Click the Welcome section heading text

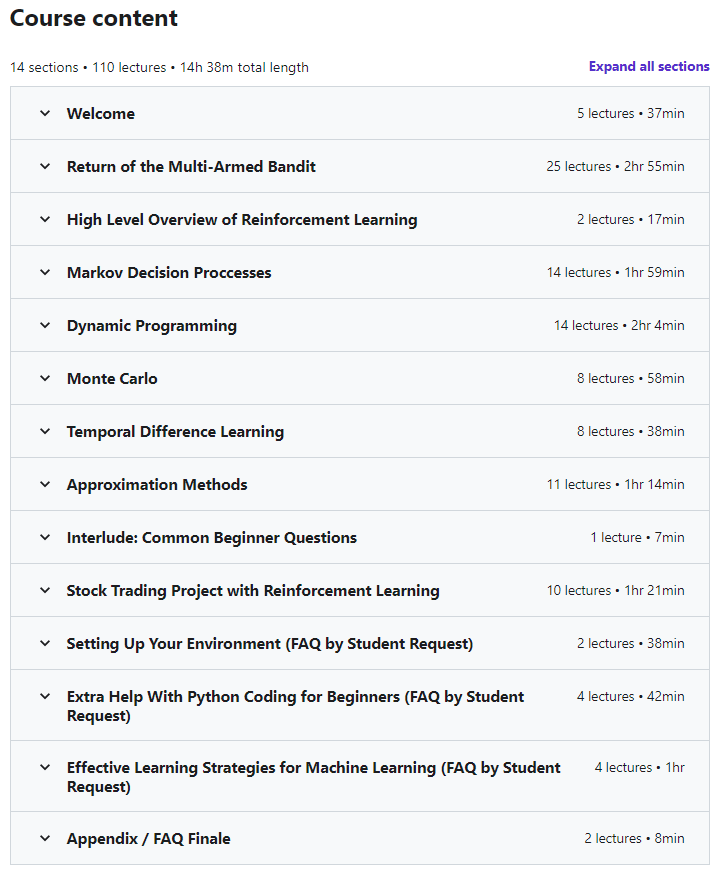click(x=100, y=114)
